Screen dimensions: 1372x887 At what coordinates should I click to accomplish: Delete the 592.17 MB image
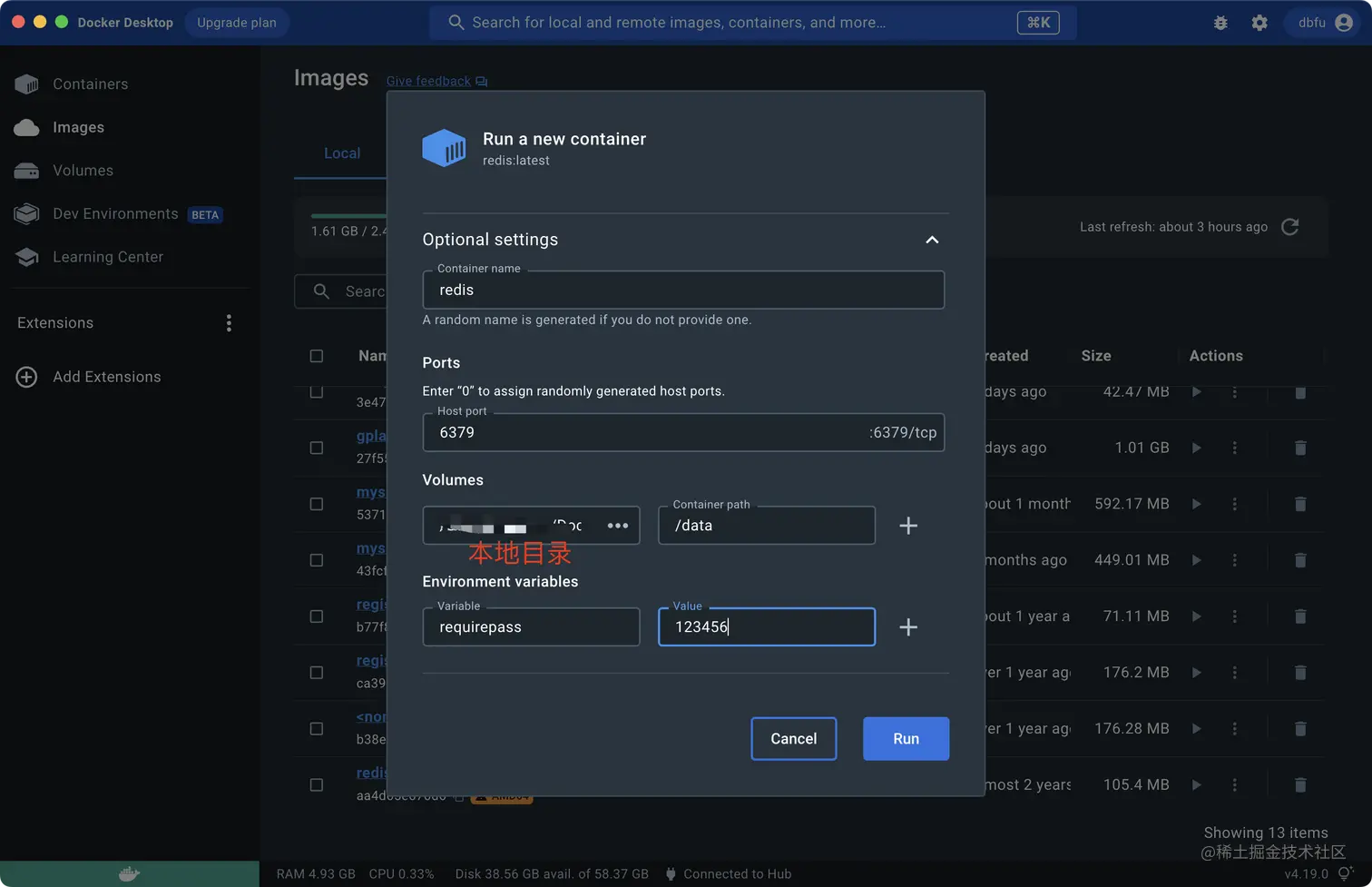[x=1300, y=504]
